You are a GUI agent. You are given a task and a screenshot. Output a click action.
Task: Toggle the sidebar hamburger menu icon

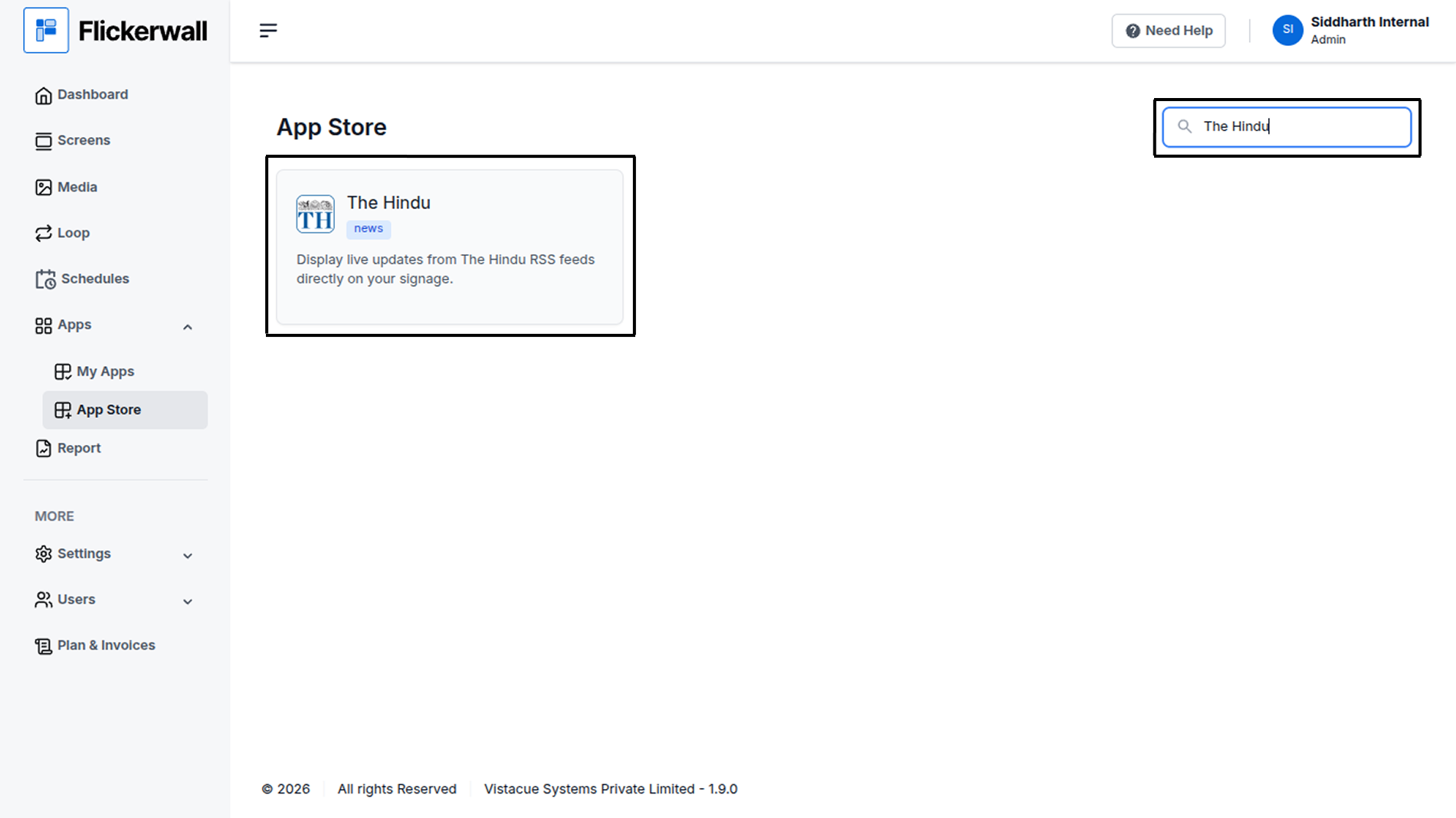pos(268,31)
